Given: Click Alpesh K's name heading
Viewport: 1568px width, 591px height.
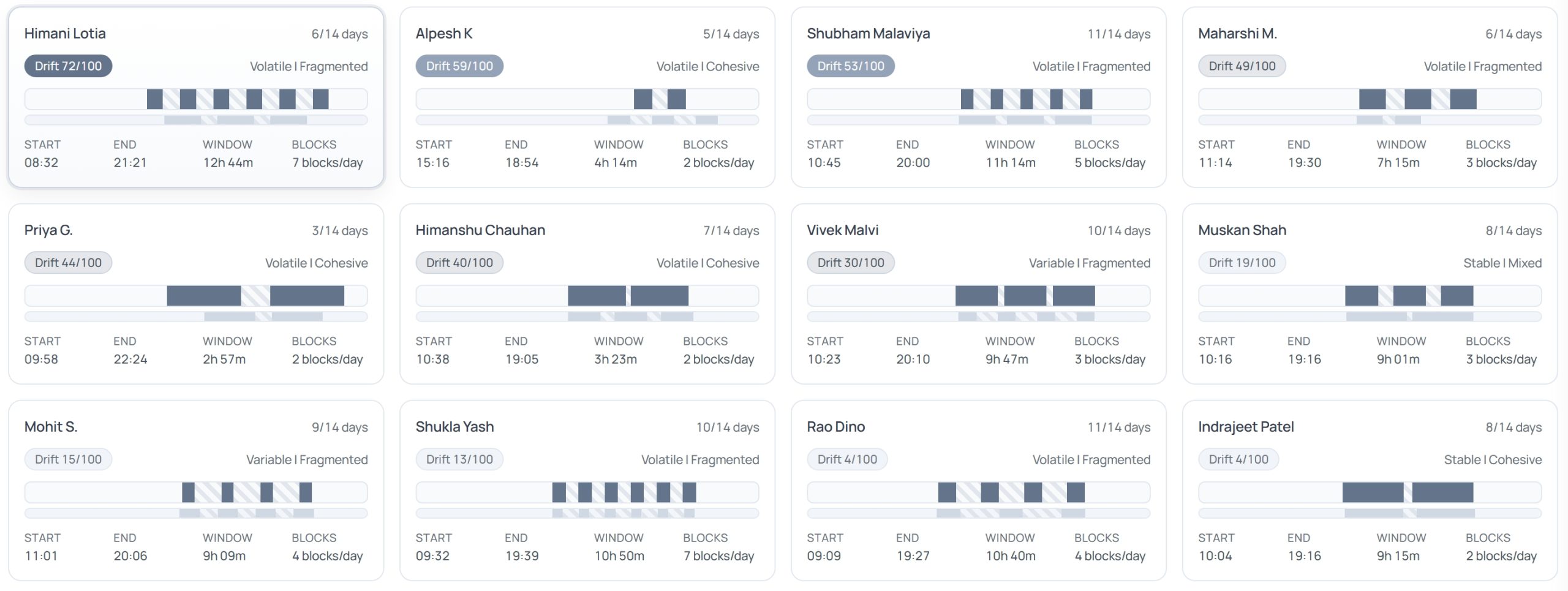Looking at the screenshot, I should (x=444, y=34).
